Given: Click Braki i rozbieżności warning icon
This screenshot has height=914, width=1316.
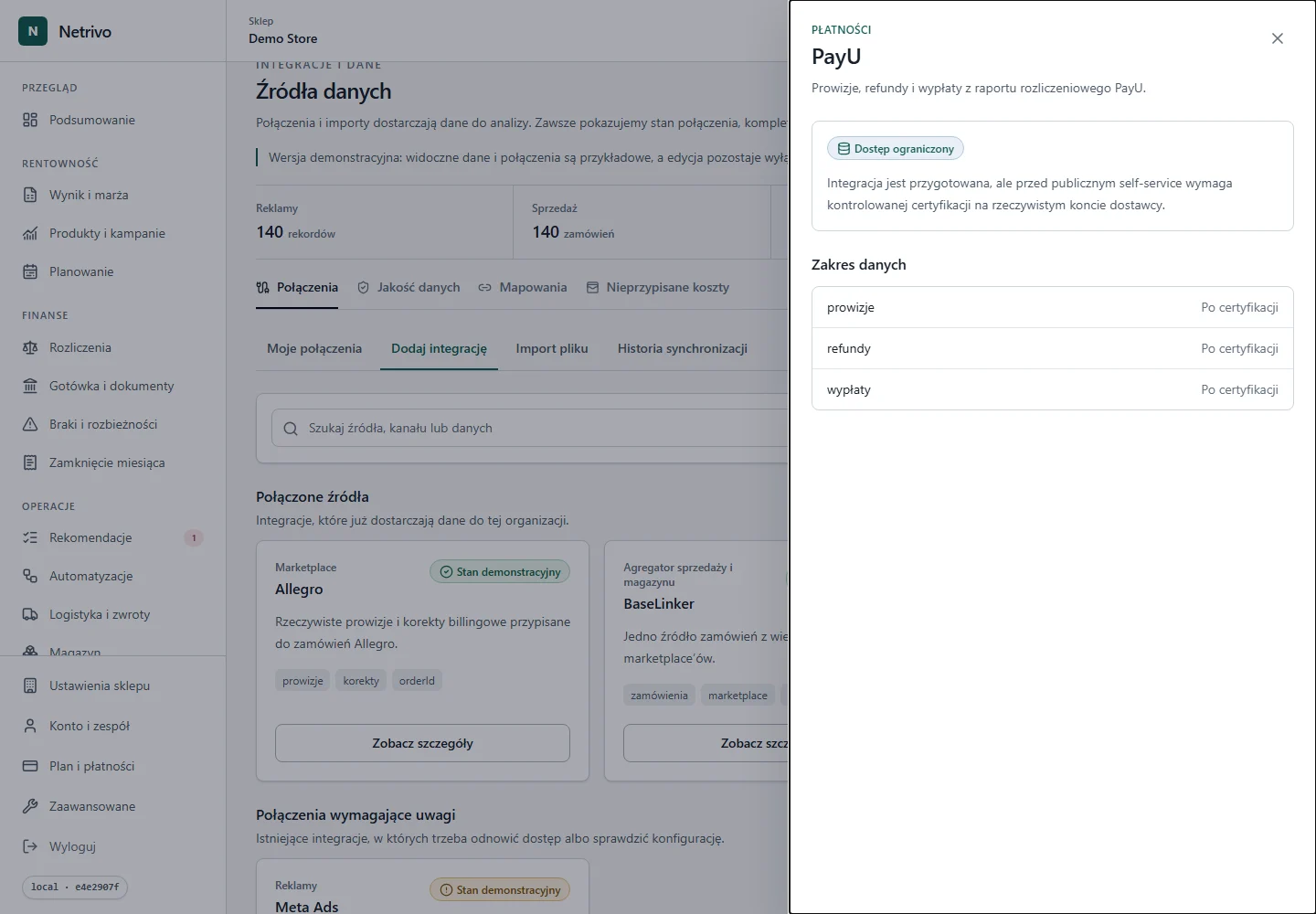Looking at the screenshot, I should pos(30,424).
